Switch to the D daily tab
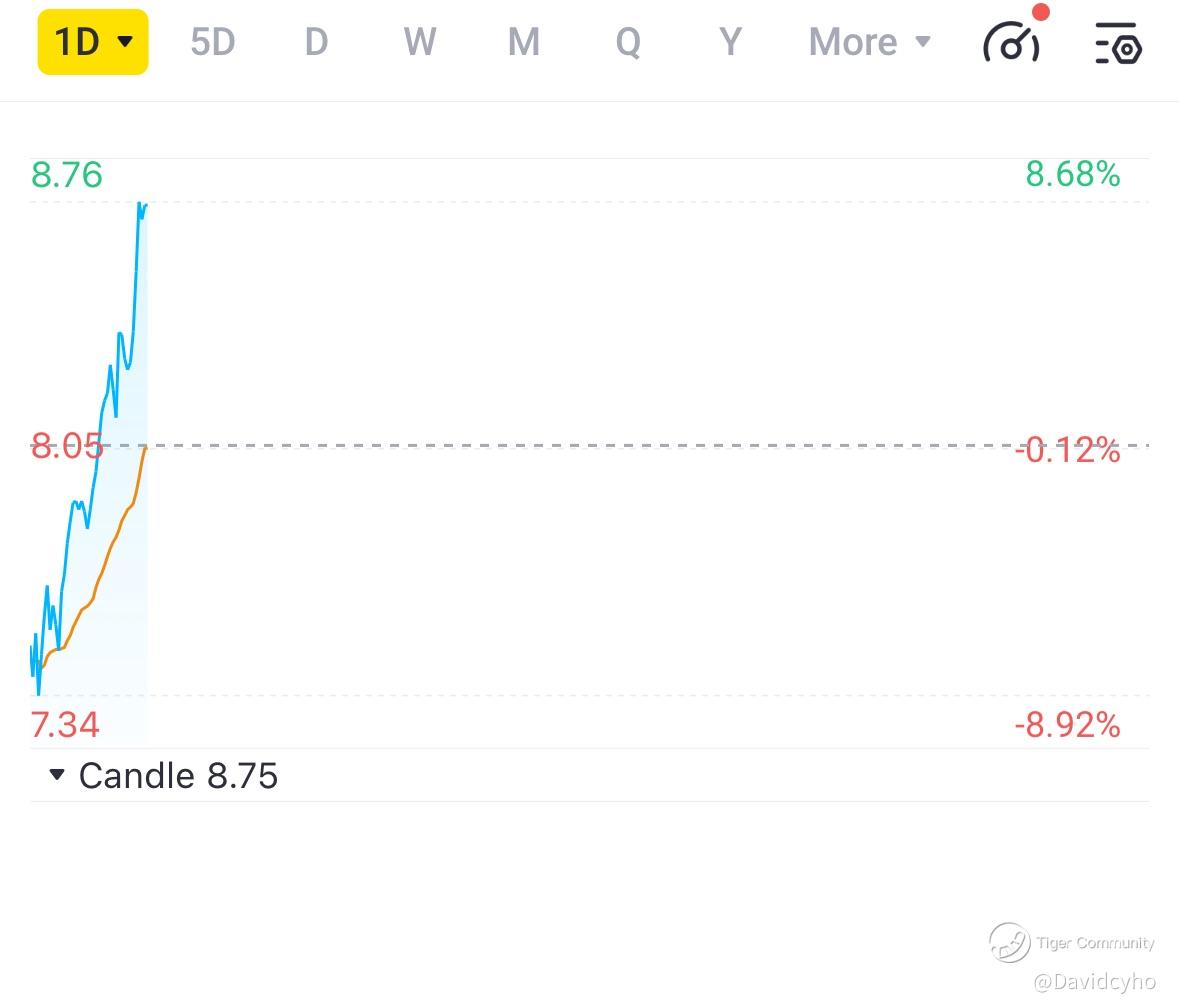This screenshot has width=1179, height=1008. click(x=316, y=42)
